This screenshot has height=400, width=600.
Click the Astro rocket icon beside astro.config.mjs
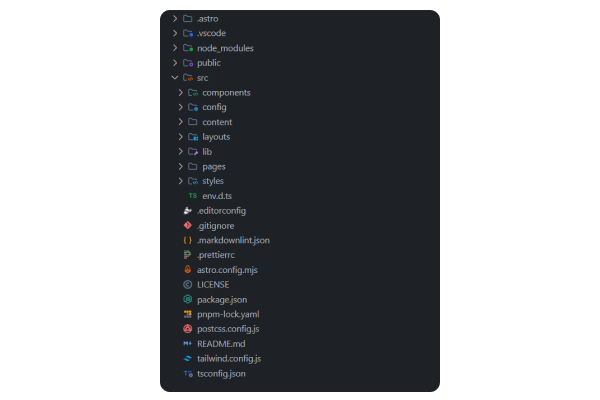pyautogui.click(x=187, y=270)
